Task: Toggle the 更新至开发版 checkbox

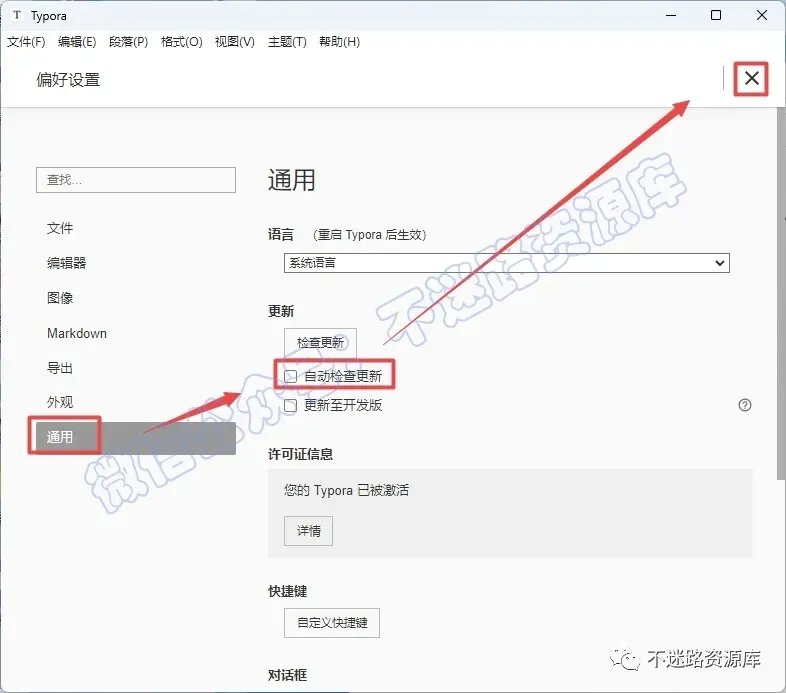Action: [x=291, y=405]
